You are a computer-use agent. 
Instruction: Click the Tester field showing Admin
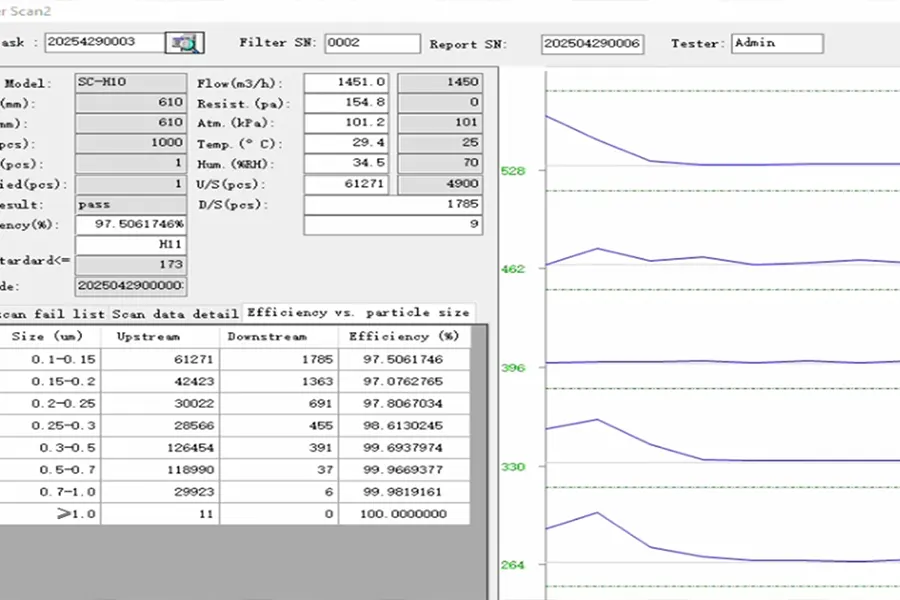pyautogui.click(x=777, y=43)
